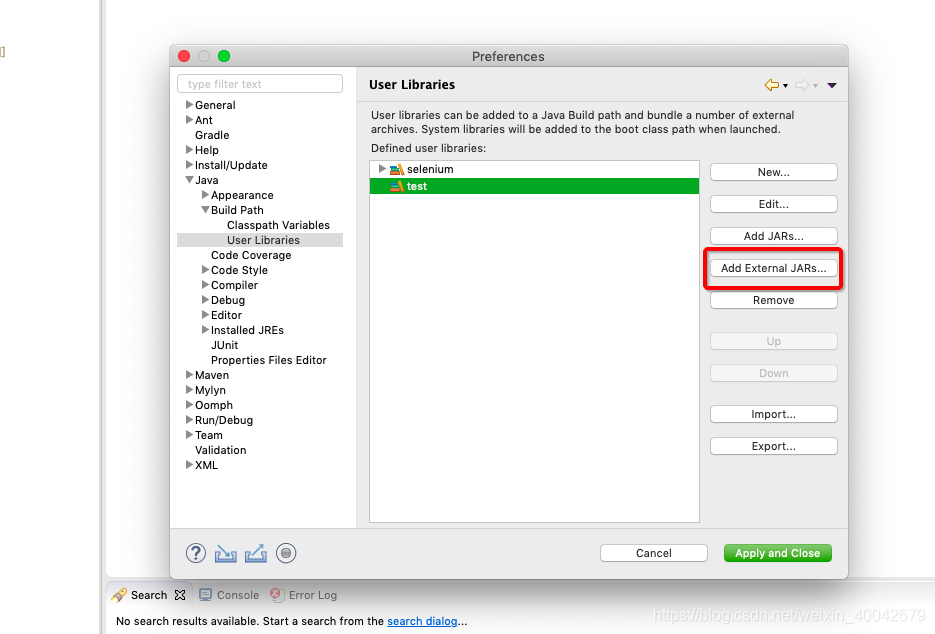Switch to the Console tab

click(229, 595)
